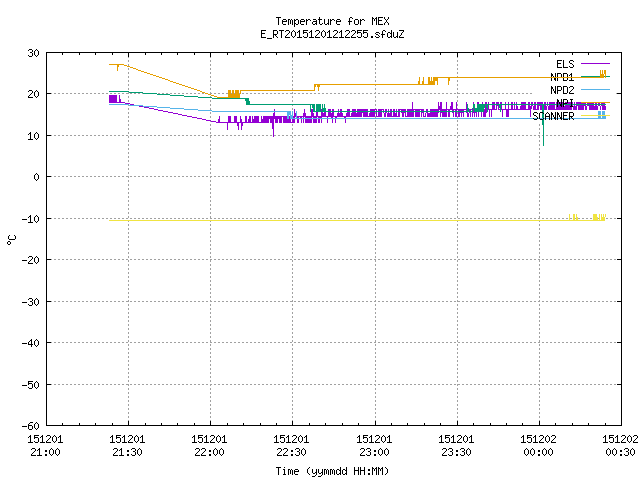Pick the light blue NPD2 legend line sample

(595, 89)
